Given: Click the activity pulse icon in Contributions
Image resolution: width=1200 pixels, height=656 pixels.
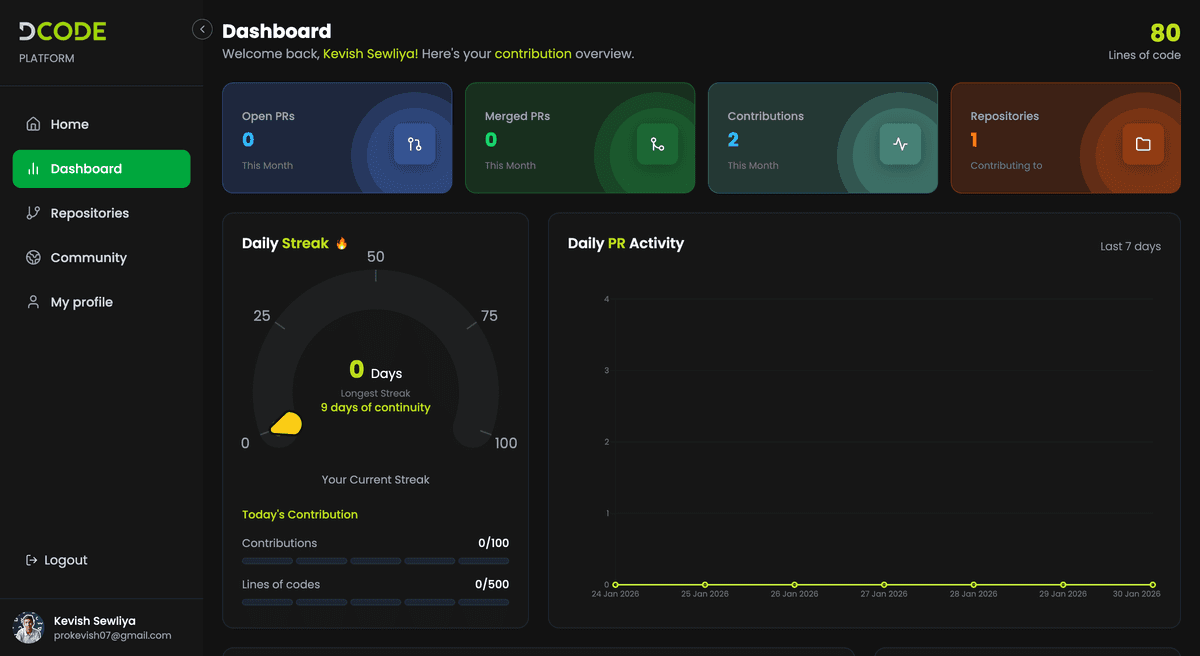Looking at the screenshot, I should 900,144.
